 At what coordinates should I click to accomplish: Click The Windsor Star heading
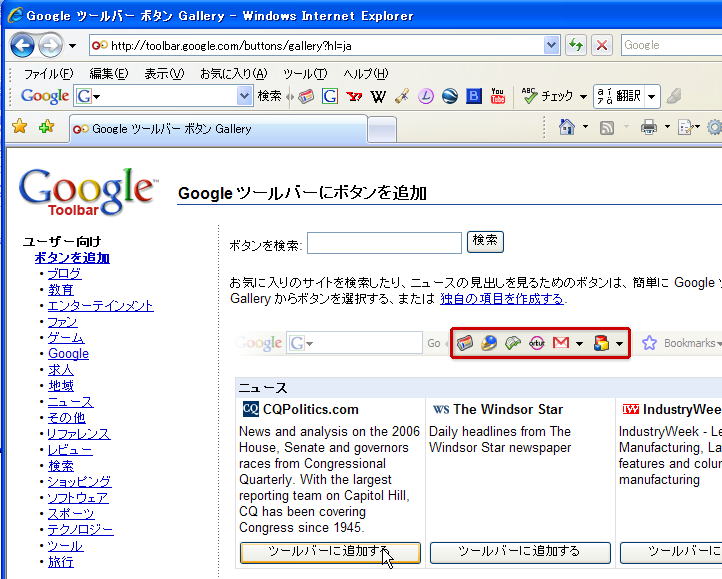[x=508, y=409]
